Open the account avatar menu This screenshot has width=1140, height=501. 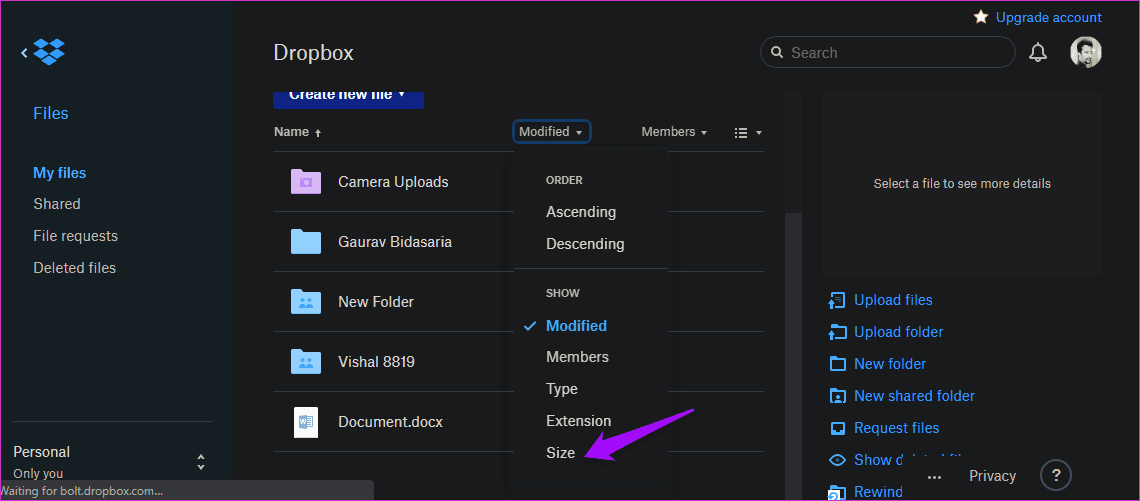[x=1085, y=52]
